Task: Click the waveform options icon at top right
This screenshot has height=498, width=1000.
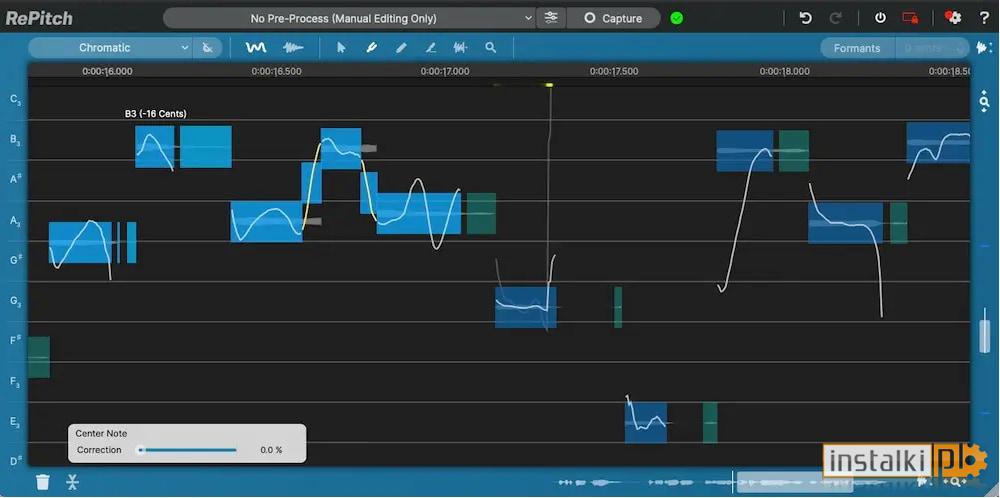Action: (x=985, y=48)
